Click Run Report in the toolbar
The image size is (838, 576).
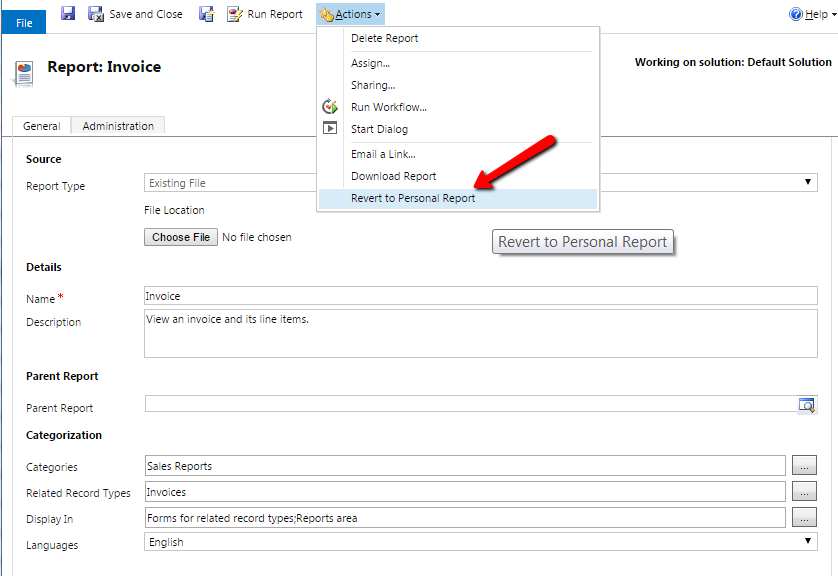tap(265, 14)
